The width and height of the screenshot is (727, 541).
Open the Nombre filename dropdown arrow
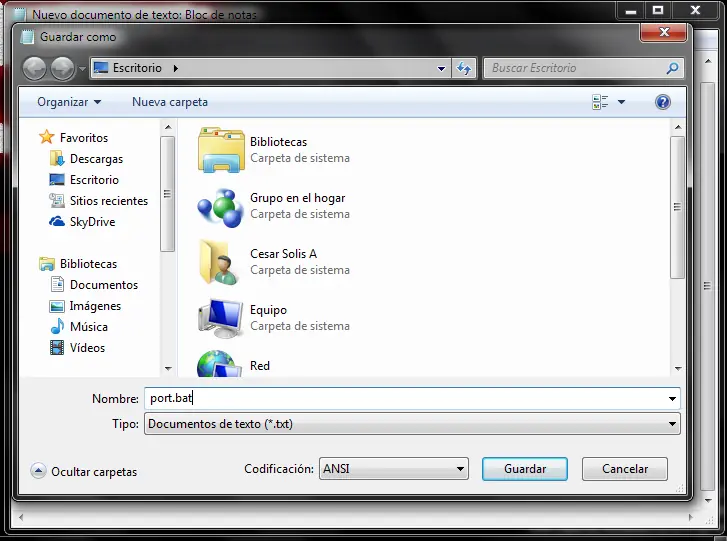click(672, 399)
